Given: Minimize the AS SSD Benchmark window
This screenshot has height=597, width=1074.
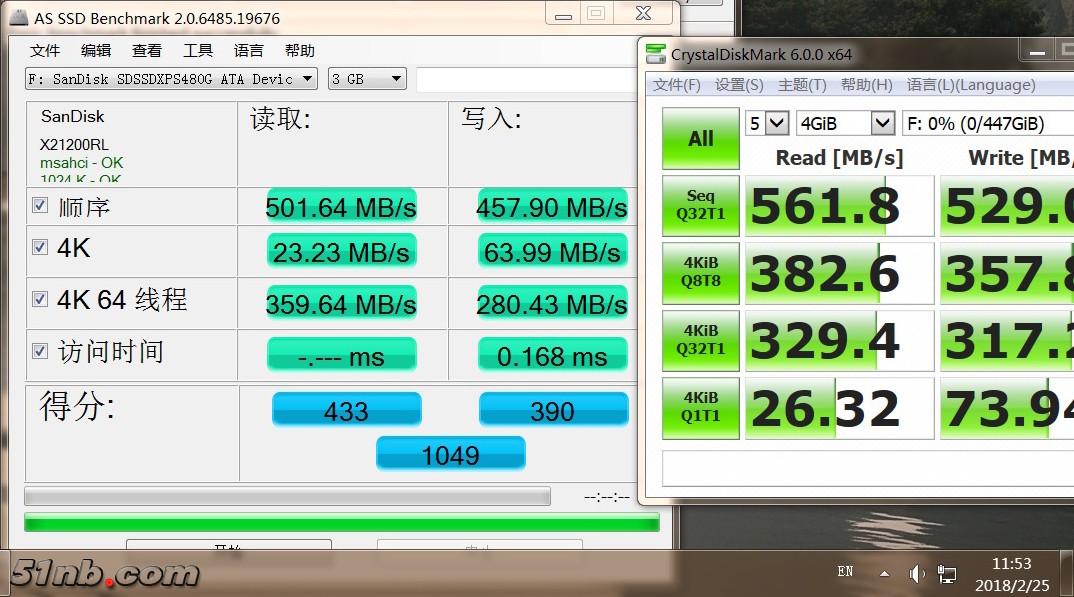Looking at the screenshot, I should [x=560, y=13].
